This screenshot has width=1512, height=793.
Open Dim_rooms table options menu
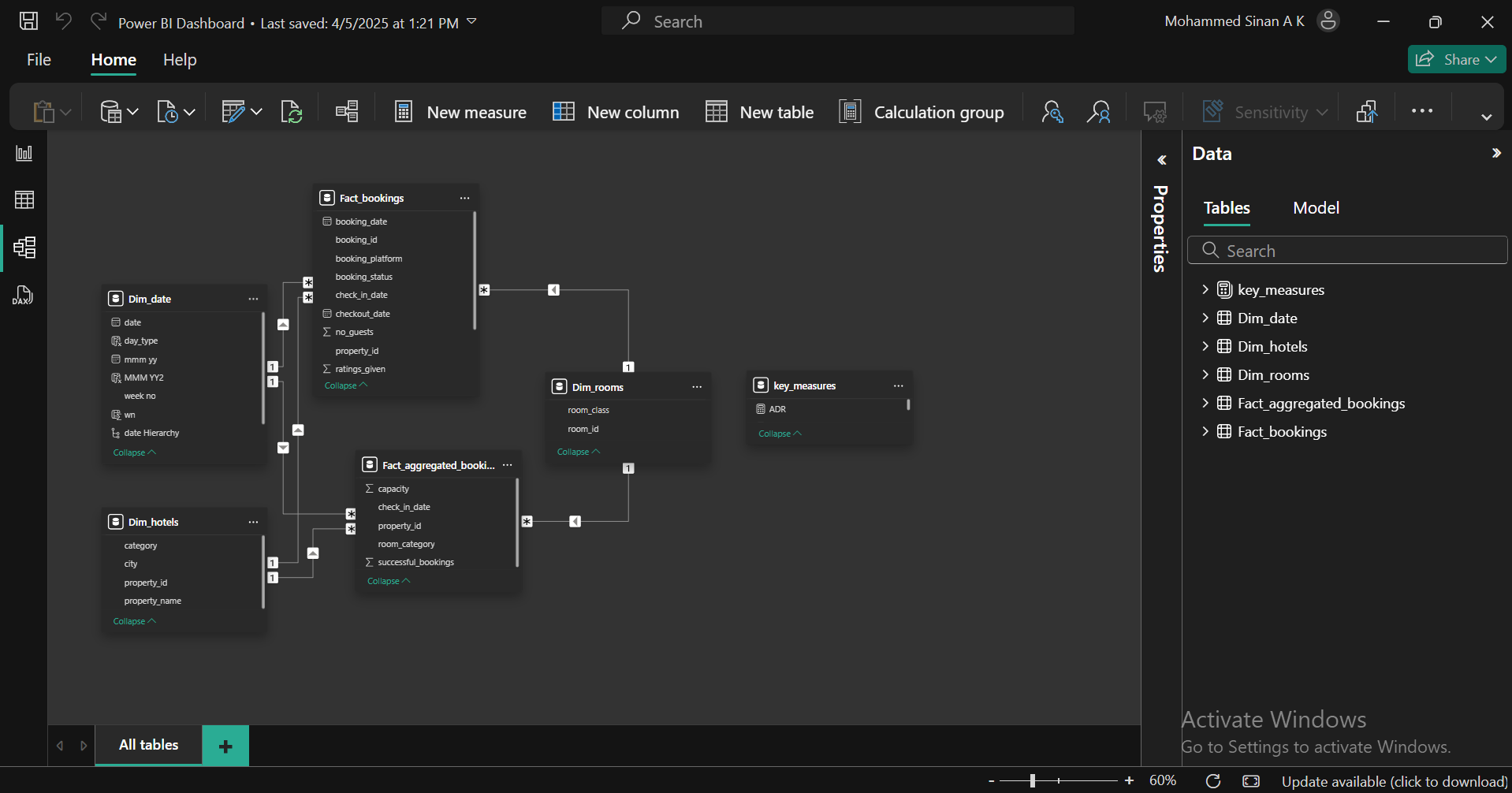[x=697, y=387]
